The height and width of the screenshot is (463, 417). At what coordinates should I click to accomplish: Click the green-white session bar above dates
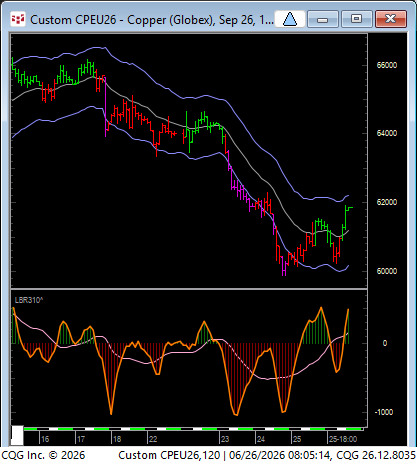(x=193, y=429)
